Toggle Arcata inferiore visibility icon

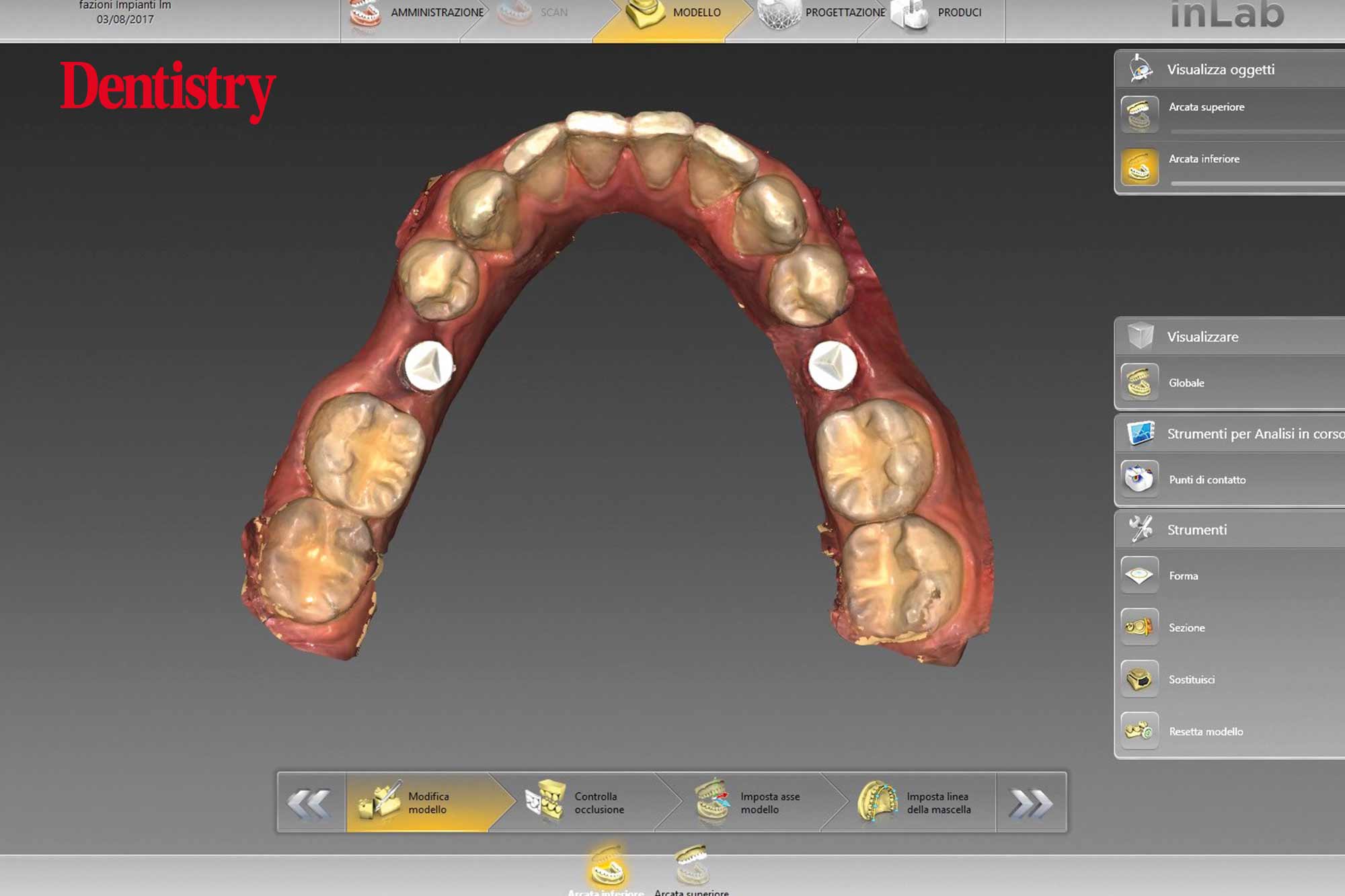point(1140,167)
